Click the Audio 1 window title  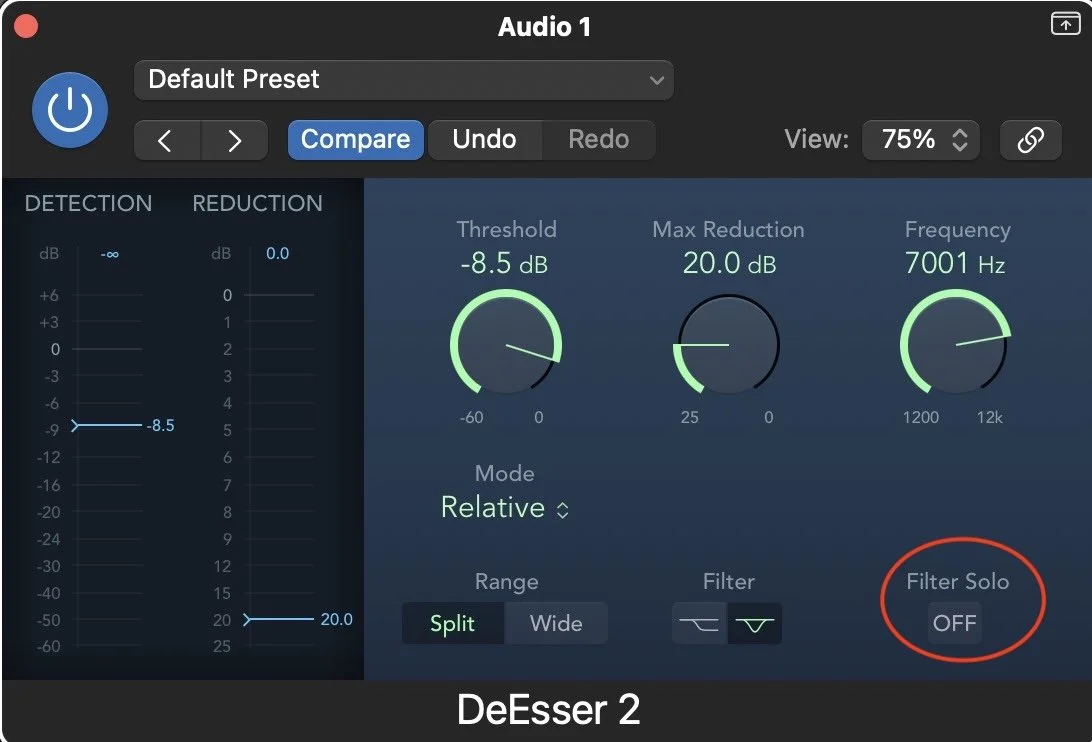click(545, 27)
